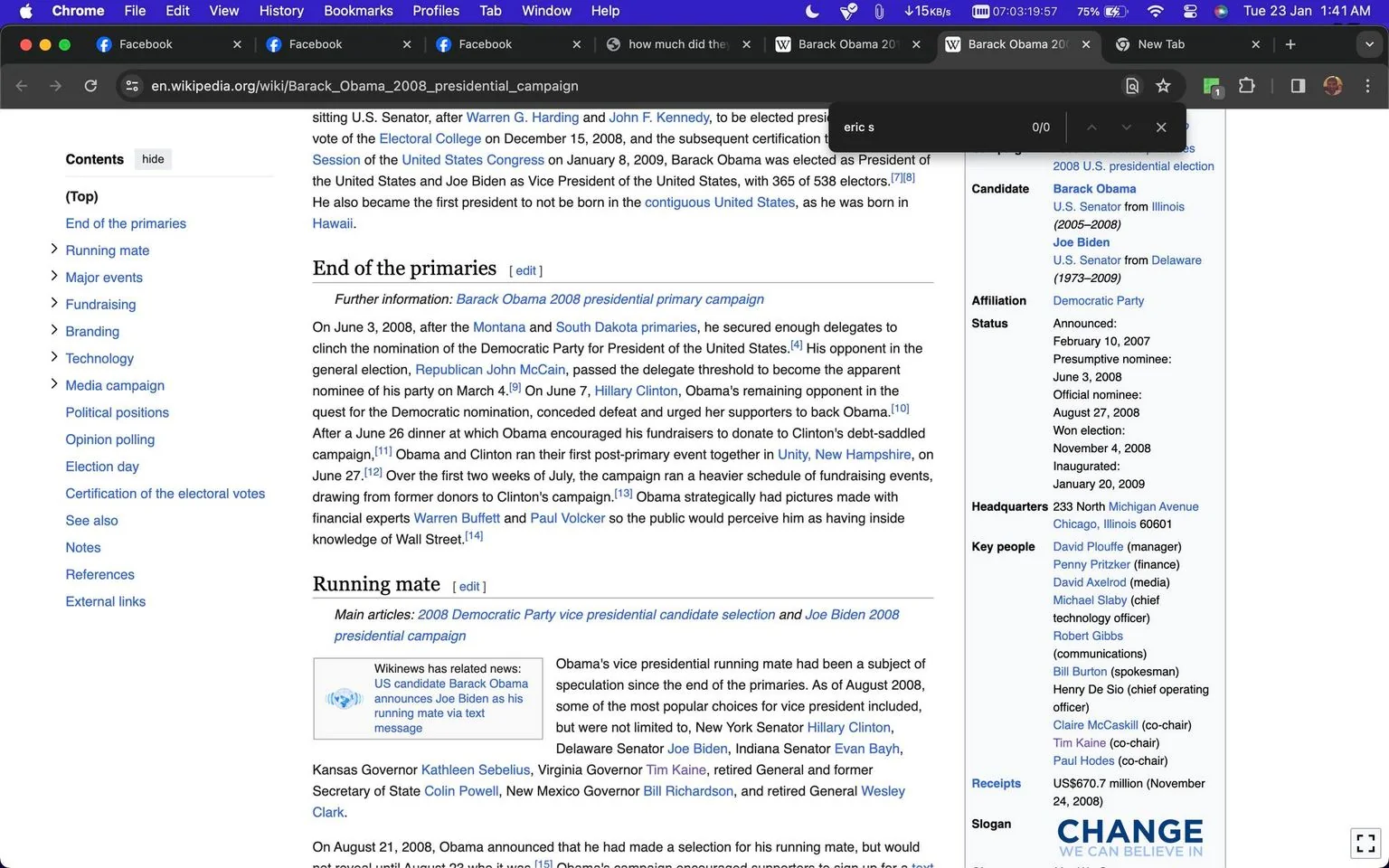Open the Profiles menu
1389x868 pixels.
[x=436, y=11]
